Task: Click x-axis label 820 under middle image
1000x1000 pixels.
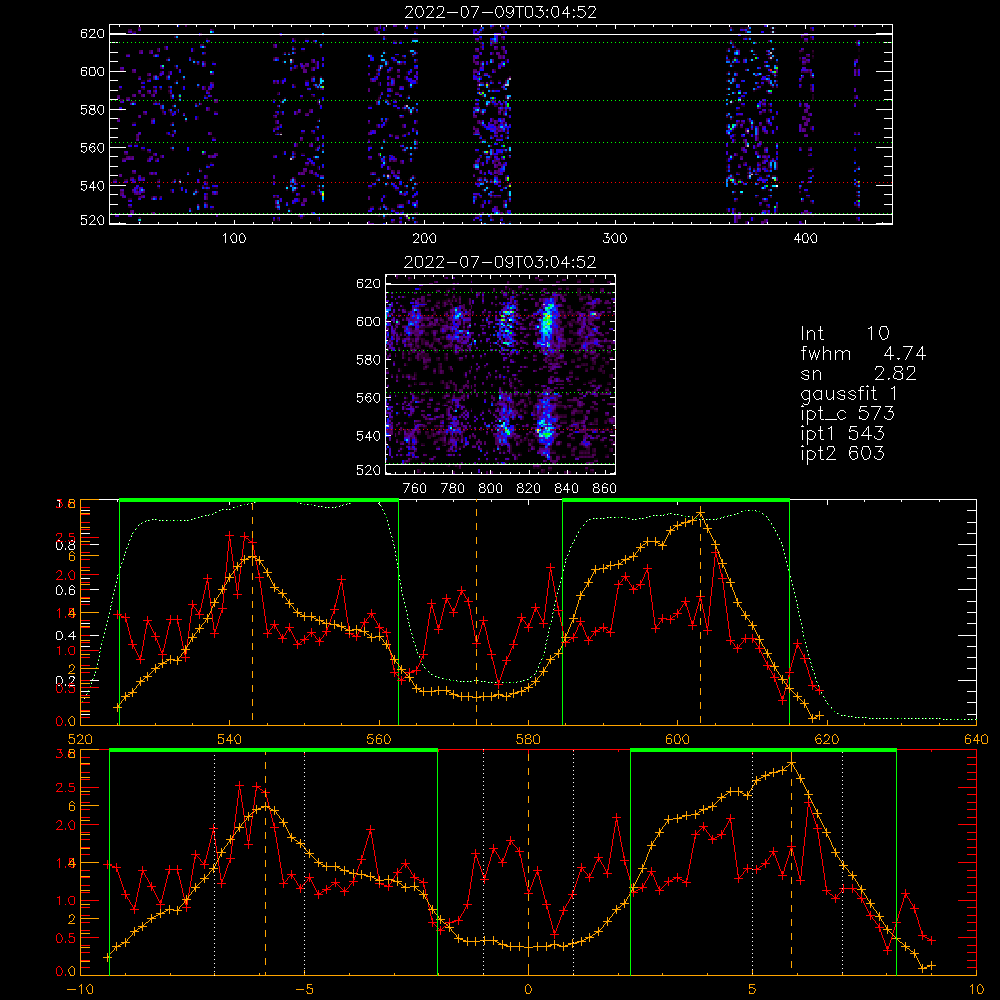Action: click(529, 489)
